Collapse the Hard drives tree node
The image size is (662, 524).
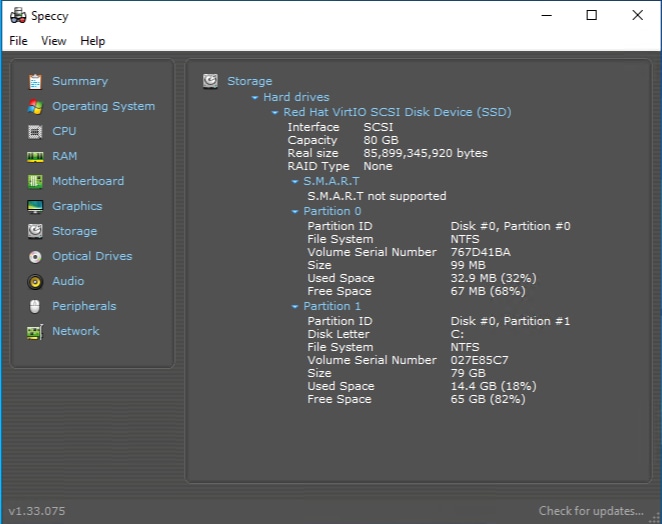pyautogui.click(x=255, y=98)
